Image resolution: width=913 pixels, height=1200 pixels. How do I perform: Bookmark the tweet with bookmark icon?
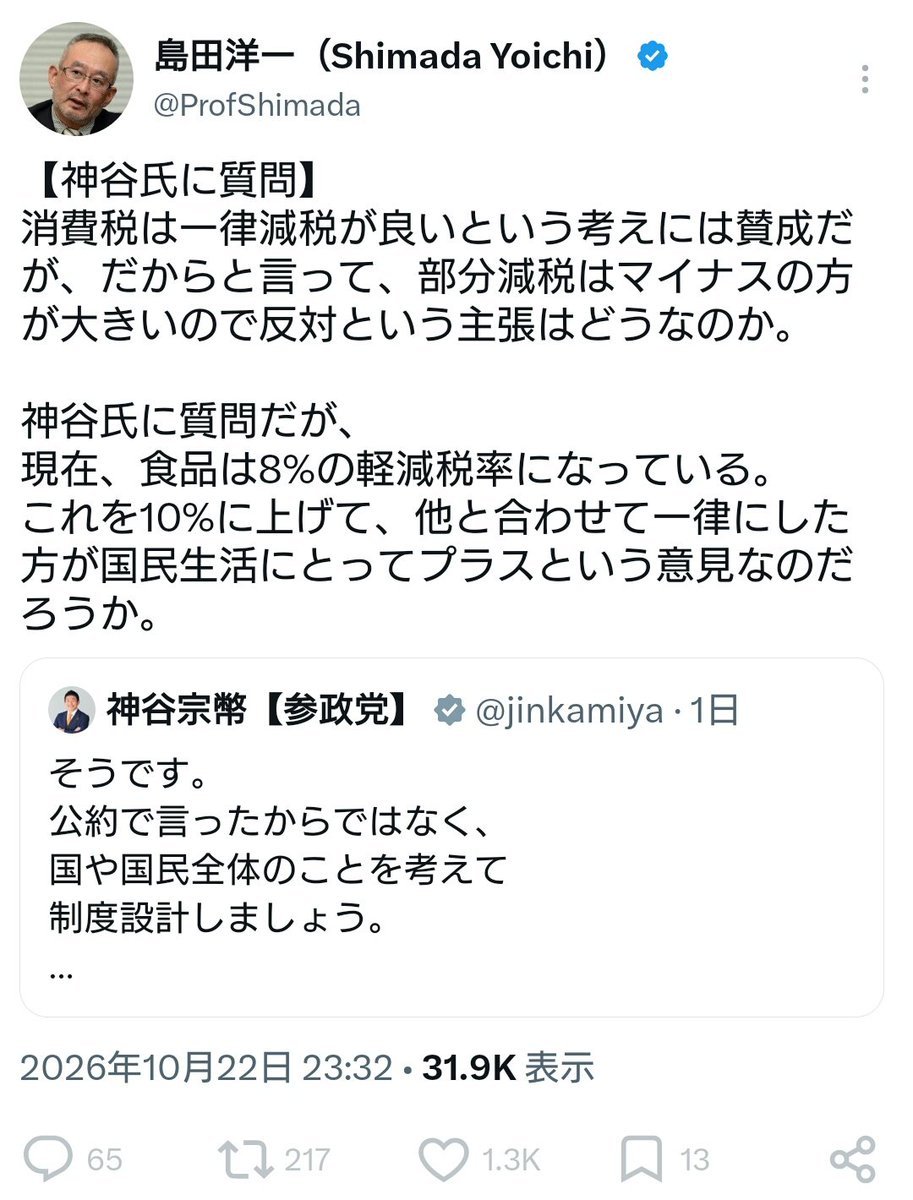pos(640,1159)
